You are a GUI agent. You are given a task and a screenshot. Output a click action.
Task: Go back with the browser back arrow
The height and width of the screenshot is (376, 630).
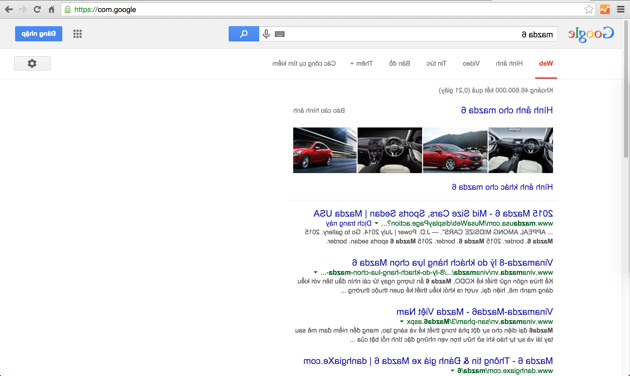(8, 9)
